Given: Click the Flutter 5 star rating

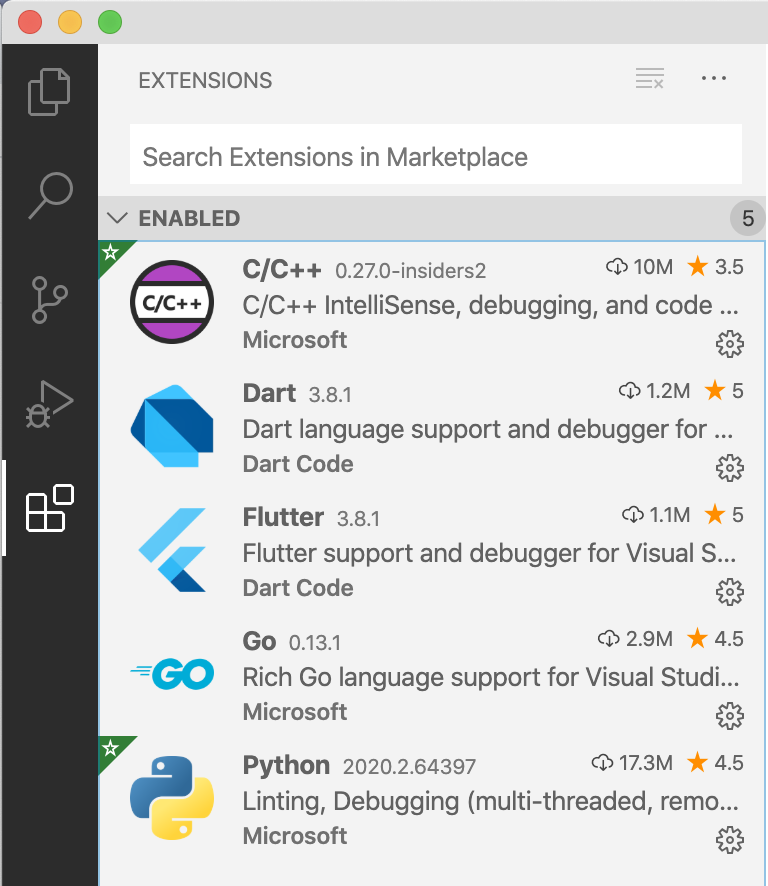Looking at the screenshot, I should click(724, 515).
